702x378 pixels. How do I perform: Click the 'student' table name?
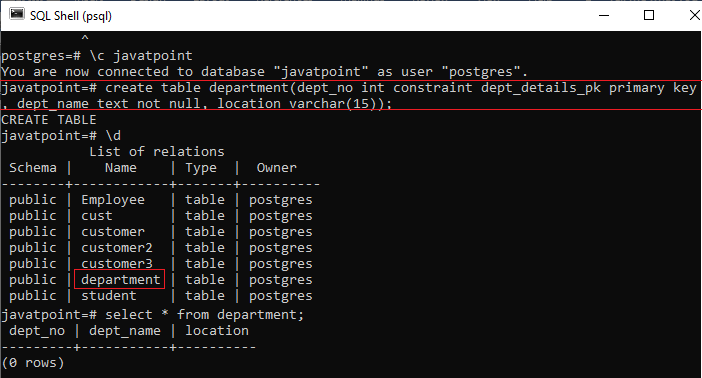109,296
